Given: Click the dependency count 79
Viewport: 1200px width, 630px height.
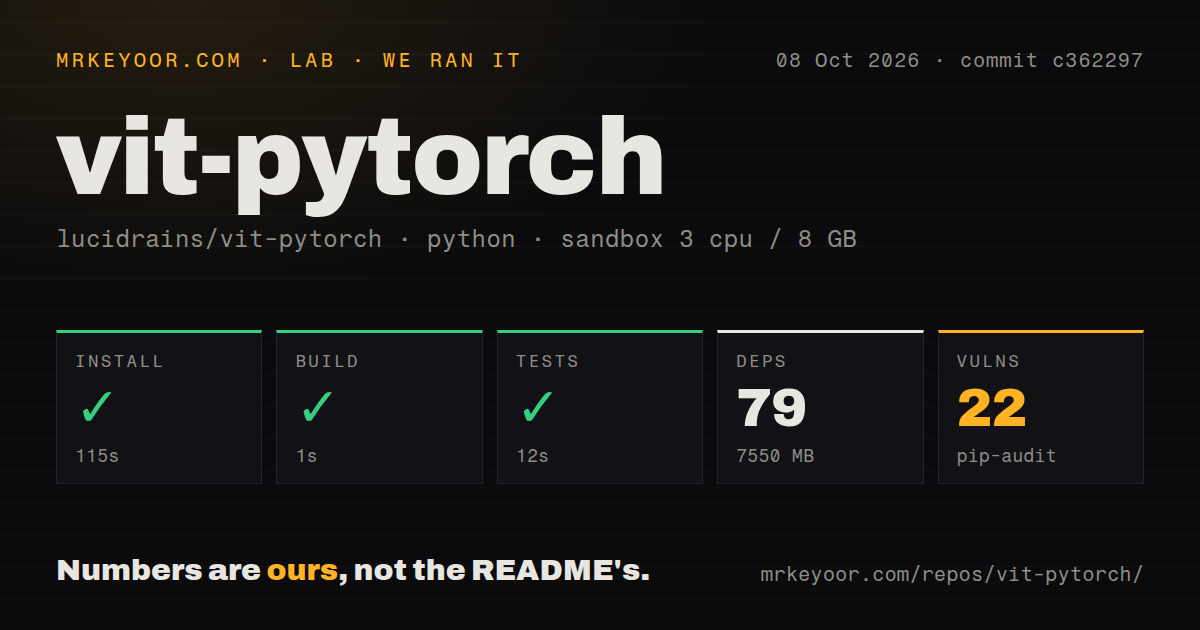Looking at the screenshot, I should point(772,408).
